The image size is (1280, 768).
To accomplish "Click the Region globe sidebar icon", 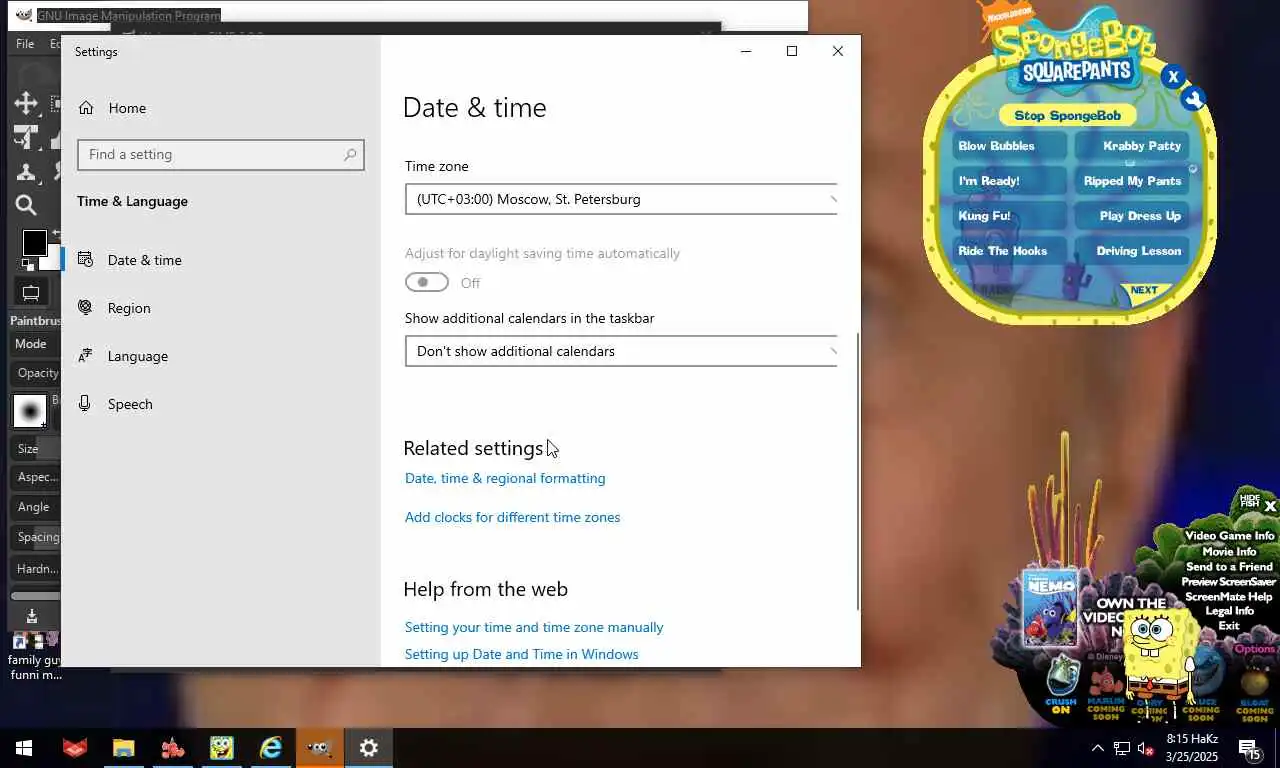I will [x=86, y=307].
